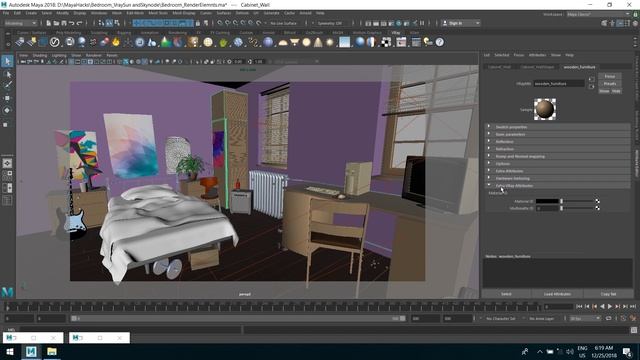The height and width of the screenshot is (360, 640).
Task: Expand the Options section
Action: [557, 164]
